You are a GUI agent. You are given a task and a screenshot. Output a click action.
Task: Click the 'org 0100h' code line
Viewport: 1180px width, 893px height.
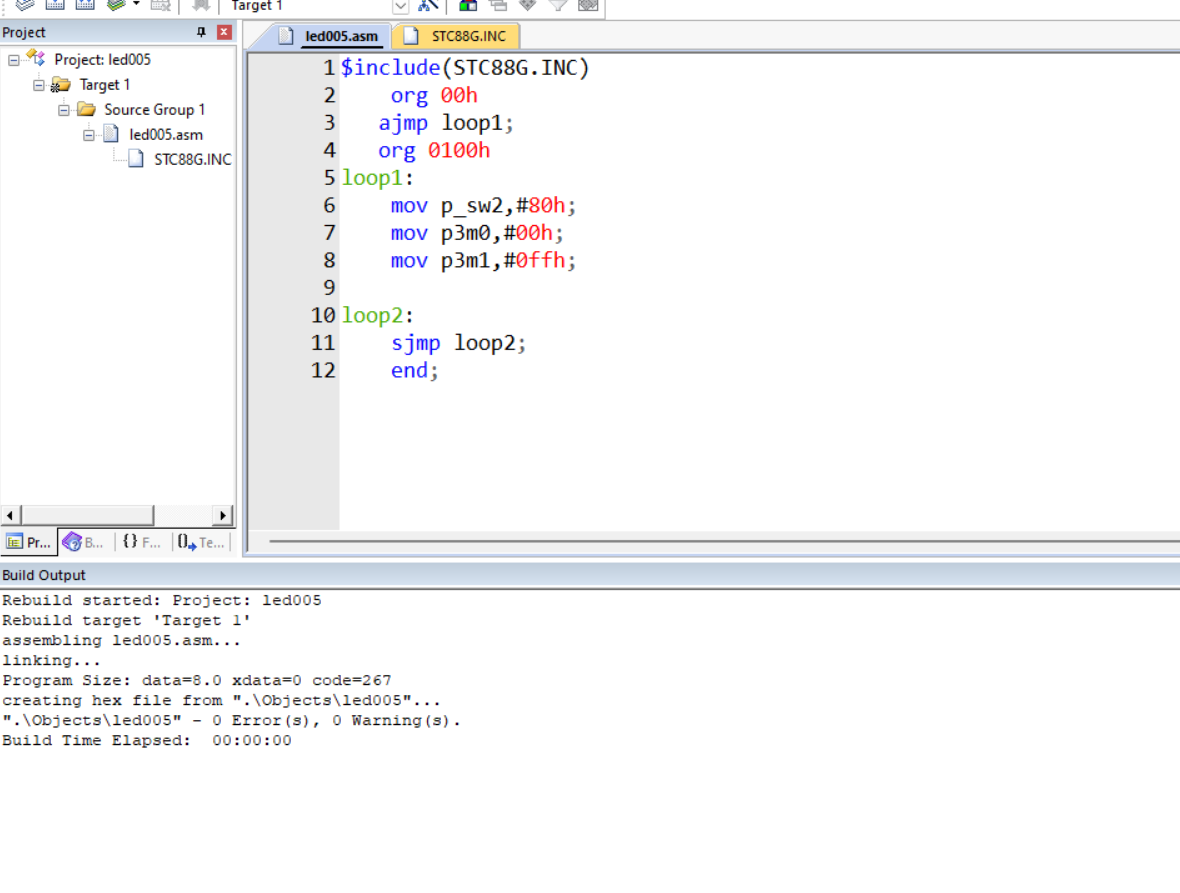[434, 150]
